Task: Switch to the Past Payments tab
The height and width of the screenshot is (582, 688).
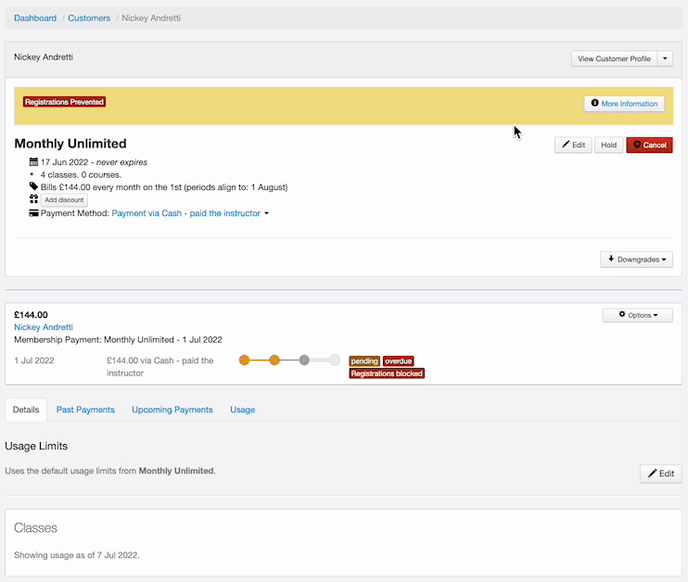Action: 85,410
